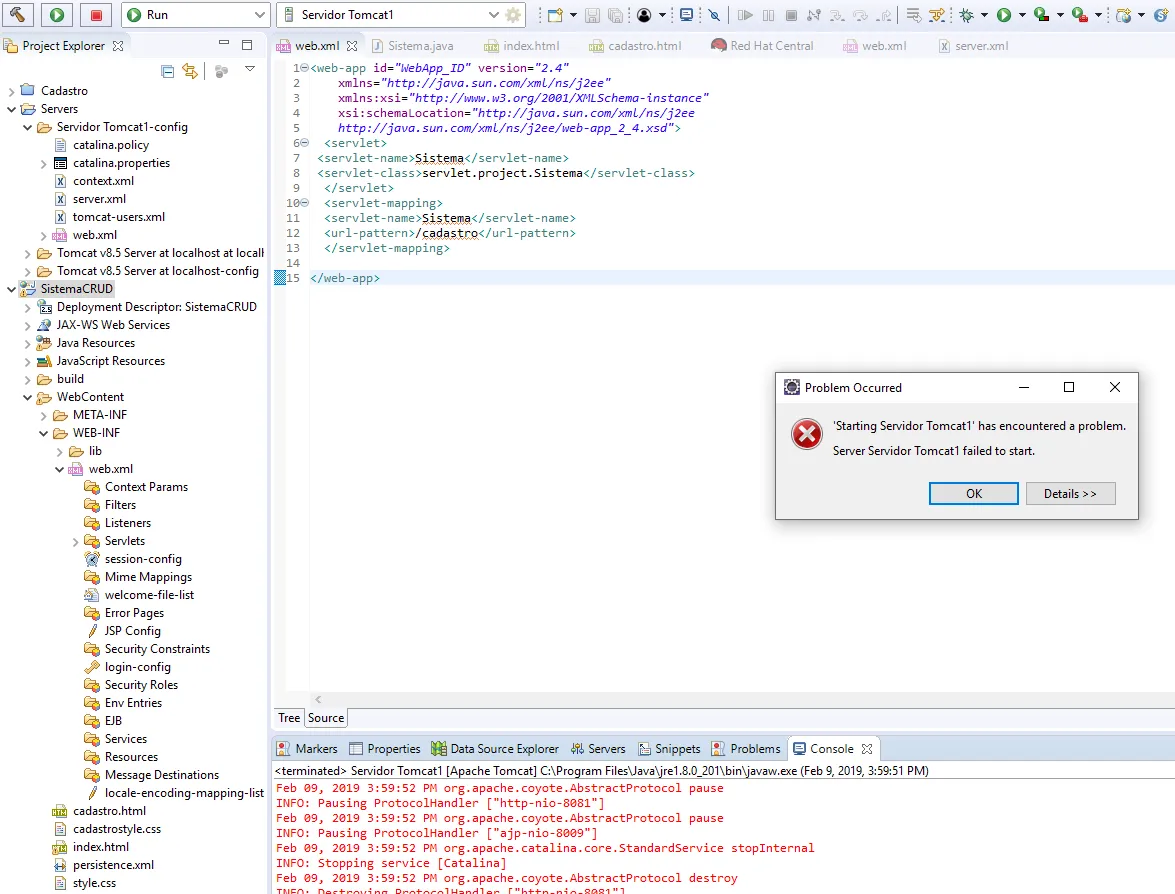Click Details >> in the error dialog
The image size is (1175, 894).
1070,494
